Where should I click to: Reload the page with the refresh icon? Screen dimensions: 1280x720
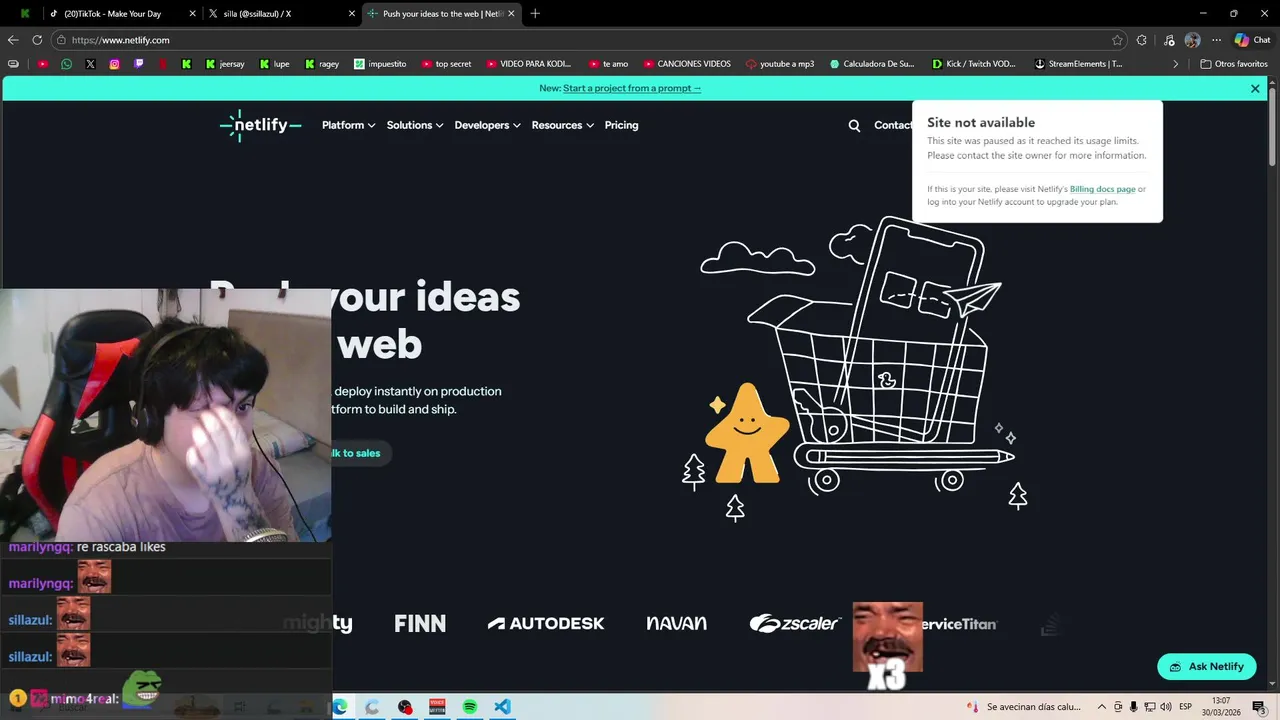click(x=37, y=40)
